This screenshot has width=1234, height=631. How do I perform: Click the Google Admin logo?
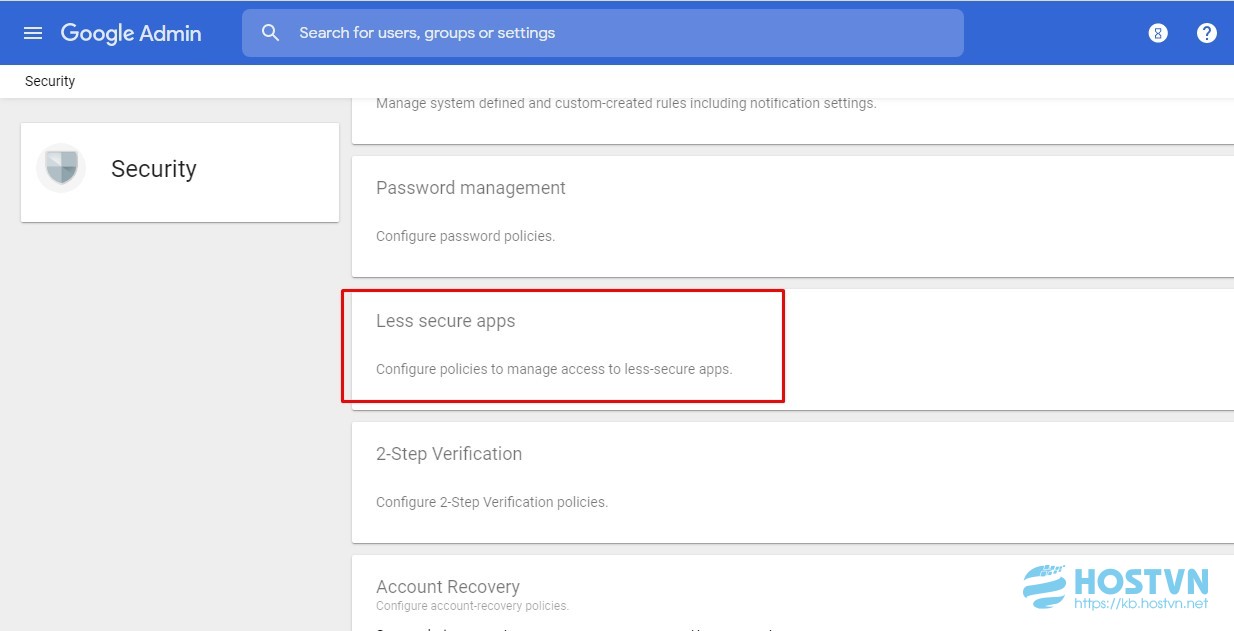131,33
